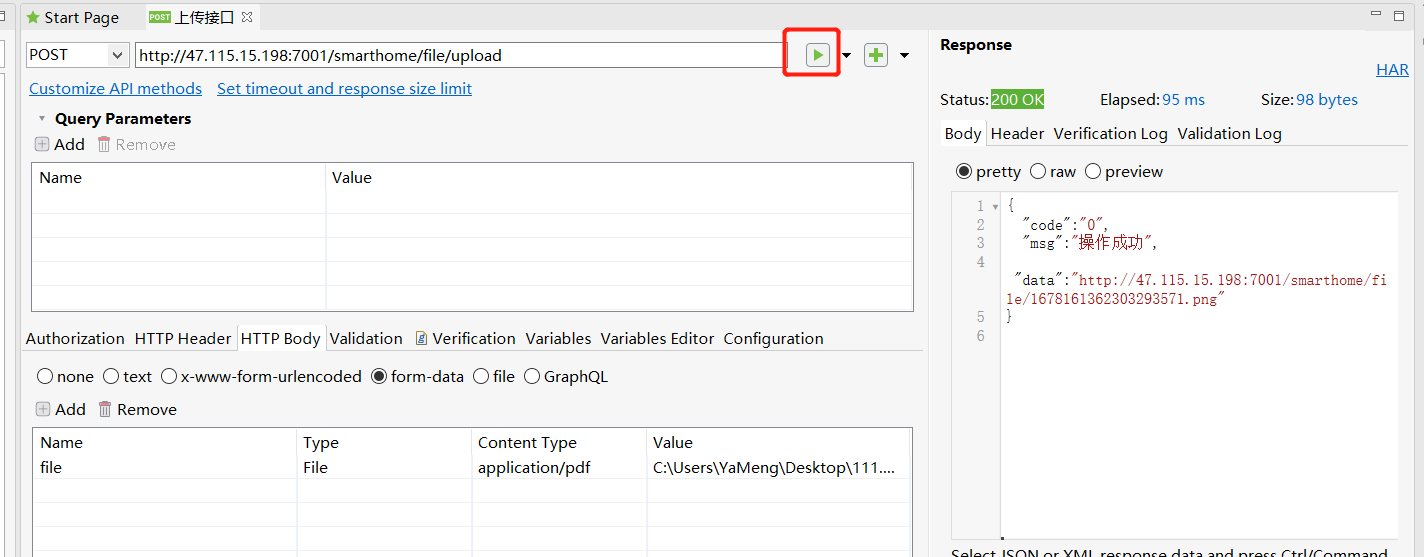Image resolution: width=1424 pixels, height=557 pixels.
Task: Click the green Run request play button
Action: pos(818,55)
